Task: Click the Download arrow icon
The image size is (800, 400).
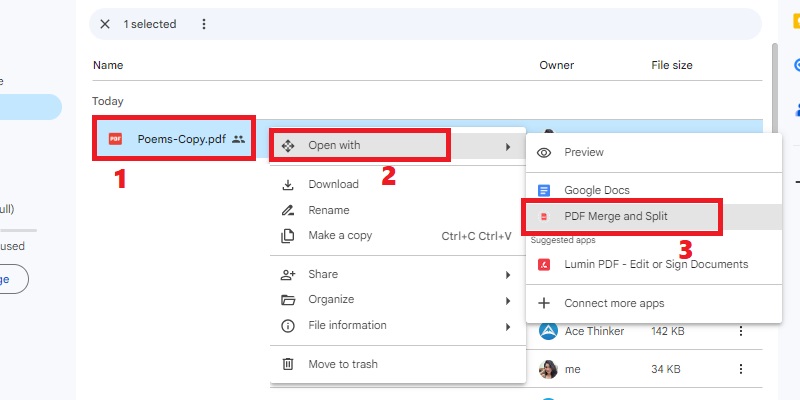Action: pyautogui.click(x=288, y=185)
